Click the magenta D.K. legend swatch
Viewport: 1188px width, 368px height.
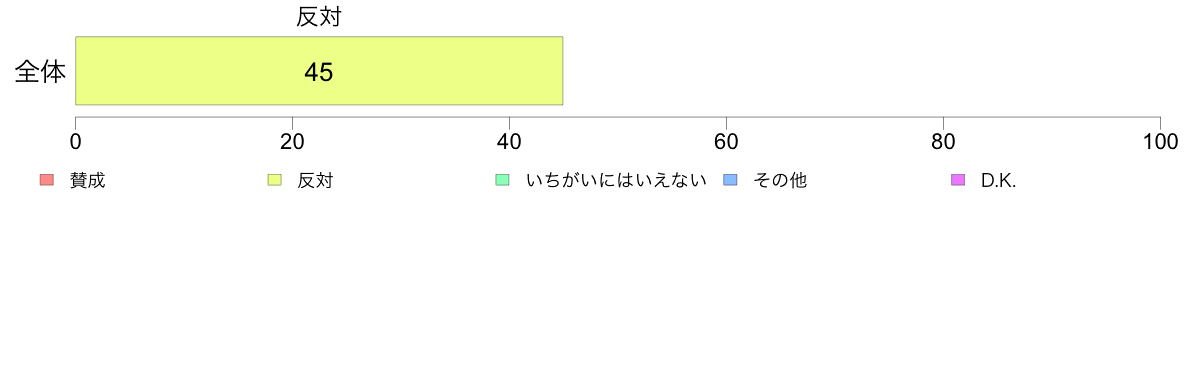[x=957, y=180]
